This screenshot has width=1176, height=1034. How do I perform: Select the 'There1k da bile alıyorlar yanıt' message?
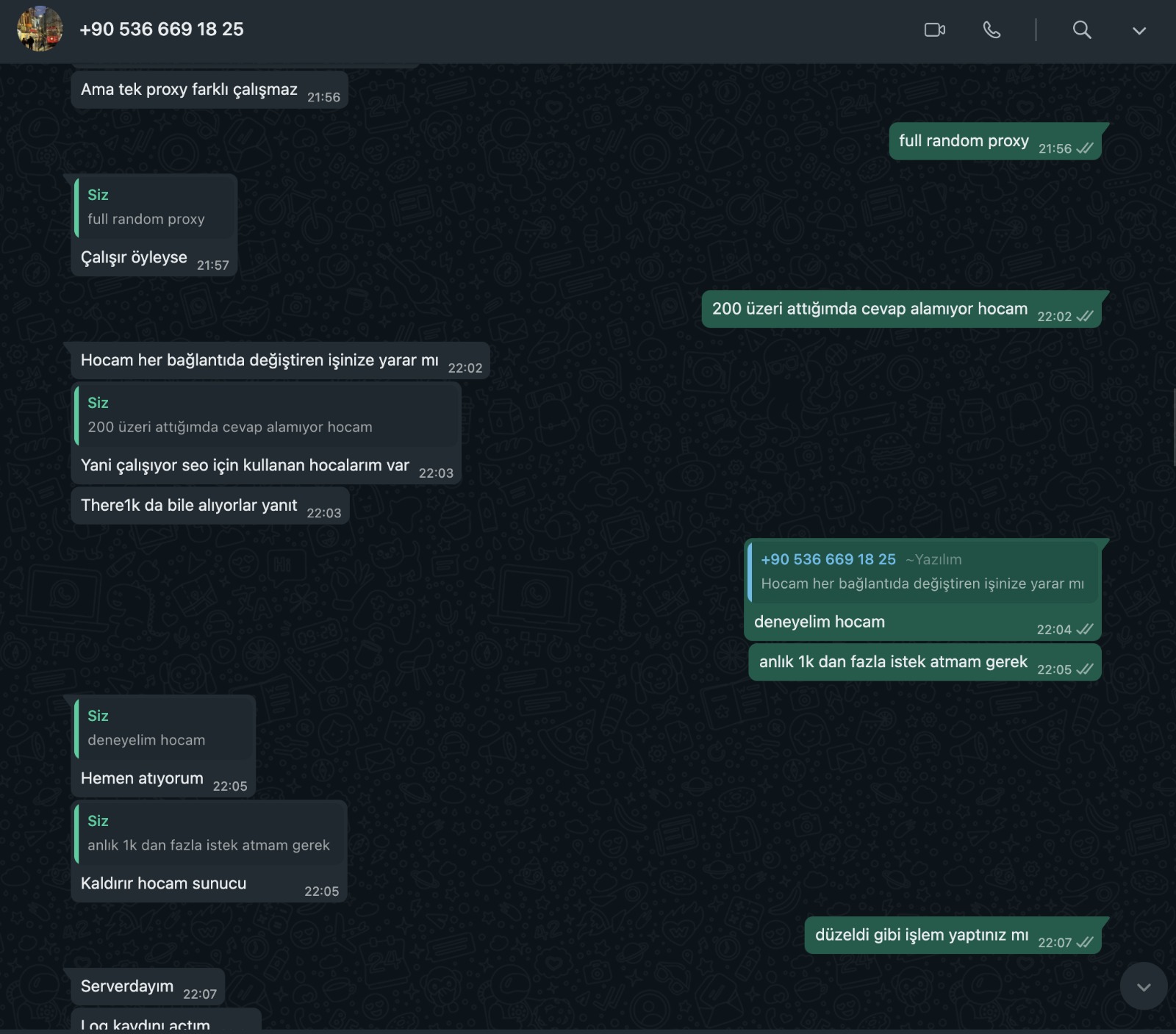tap(209, 506)
